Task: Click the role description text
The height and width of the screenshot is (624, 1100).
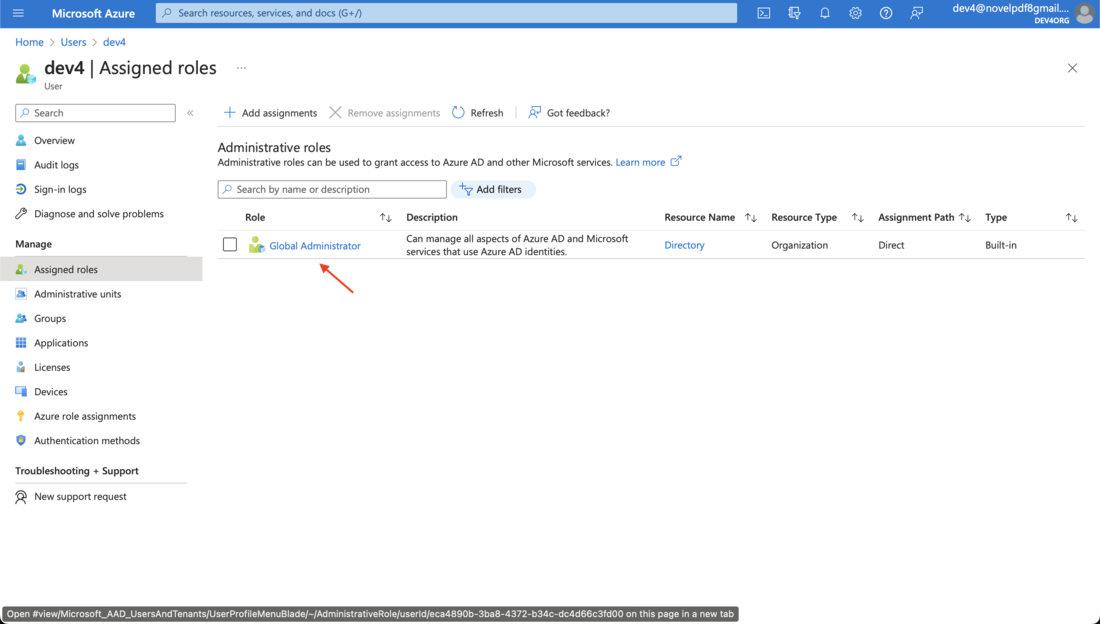Action: click(x=517, y=245)
